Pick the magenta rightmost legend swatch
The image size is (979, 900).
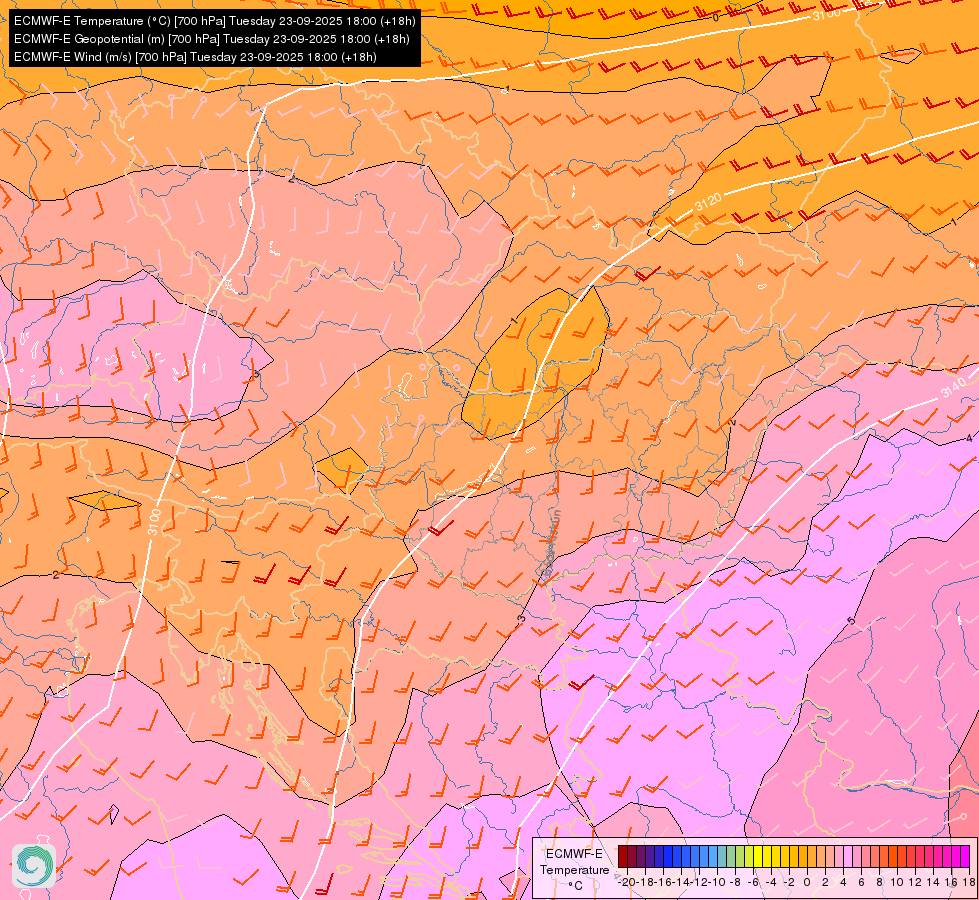coord(965,856)
